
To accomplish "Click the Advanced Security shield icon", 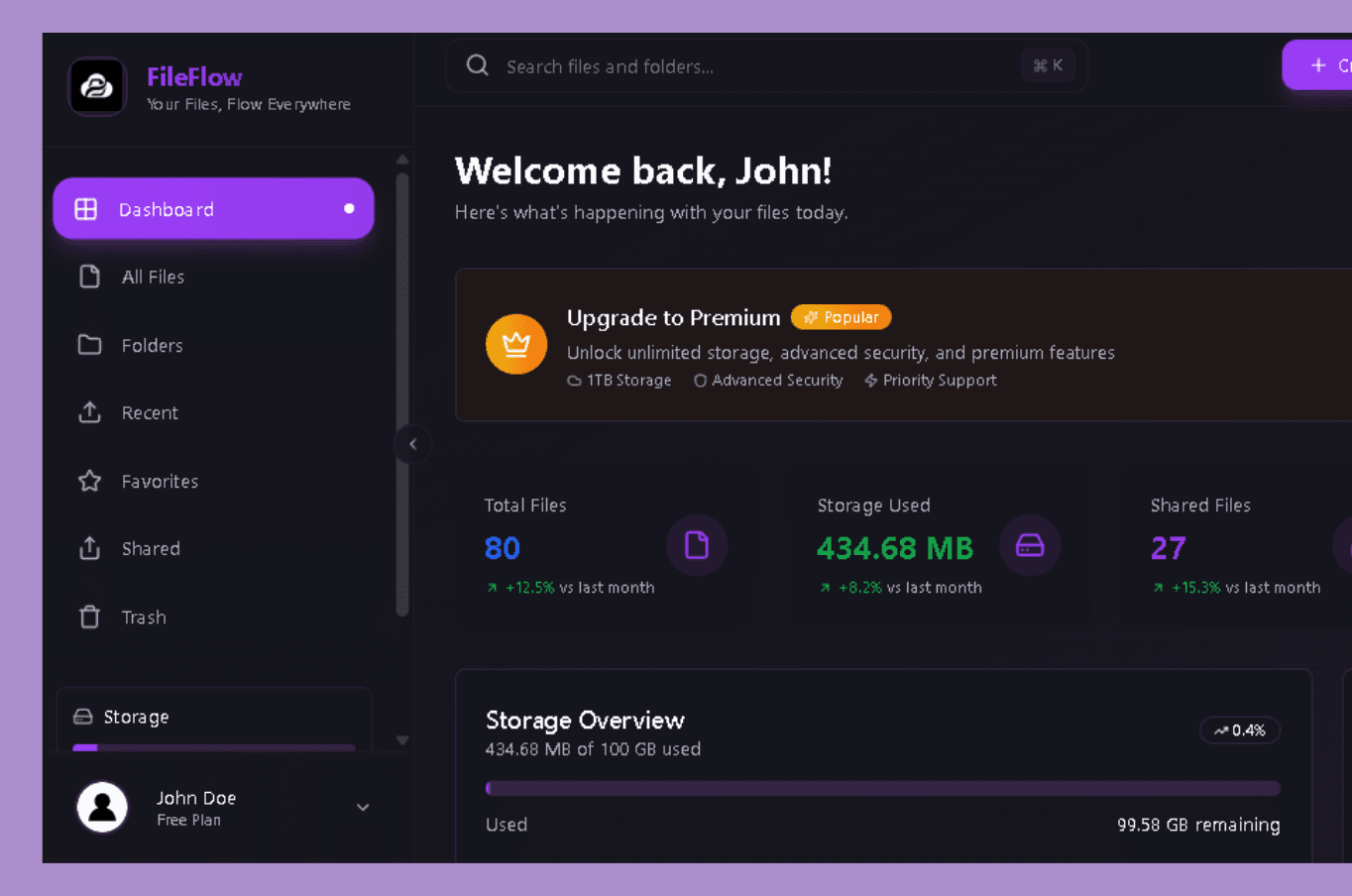I will [700, 381].
